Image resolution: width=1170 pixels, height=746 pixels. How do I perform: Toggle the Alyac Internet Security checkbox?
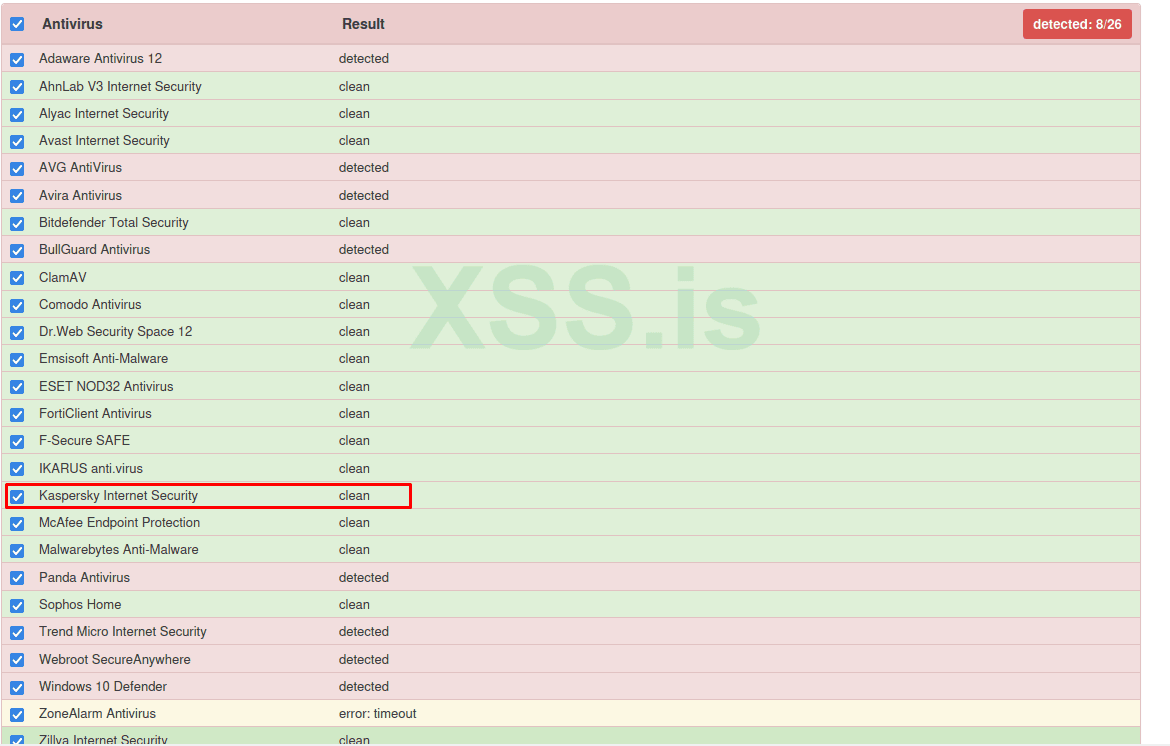(17, 114)
